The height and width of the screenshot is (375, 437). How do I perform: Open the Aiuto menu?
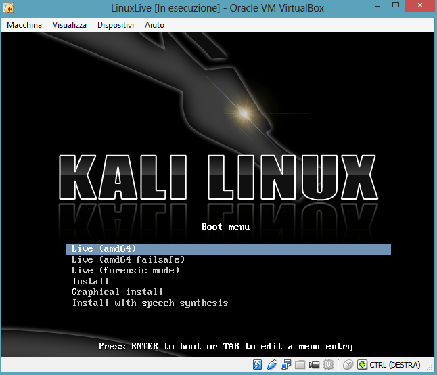(x=154, y=25)
